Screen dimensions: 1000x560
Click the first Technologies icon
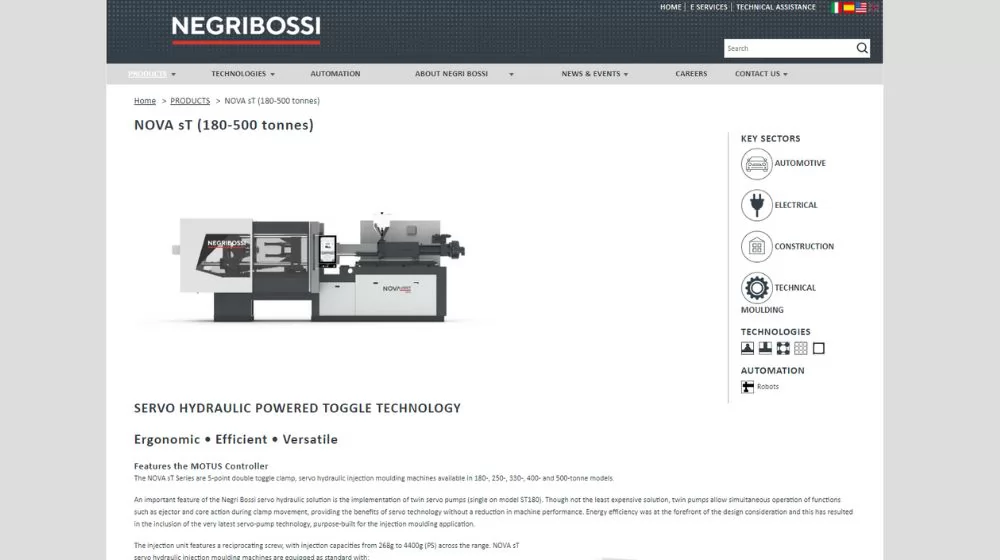click(747, 348)
